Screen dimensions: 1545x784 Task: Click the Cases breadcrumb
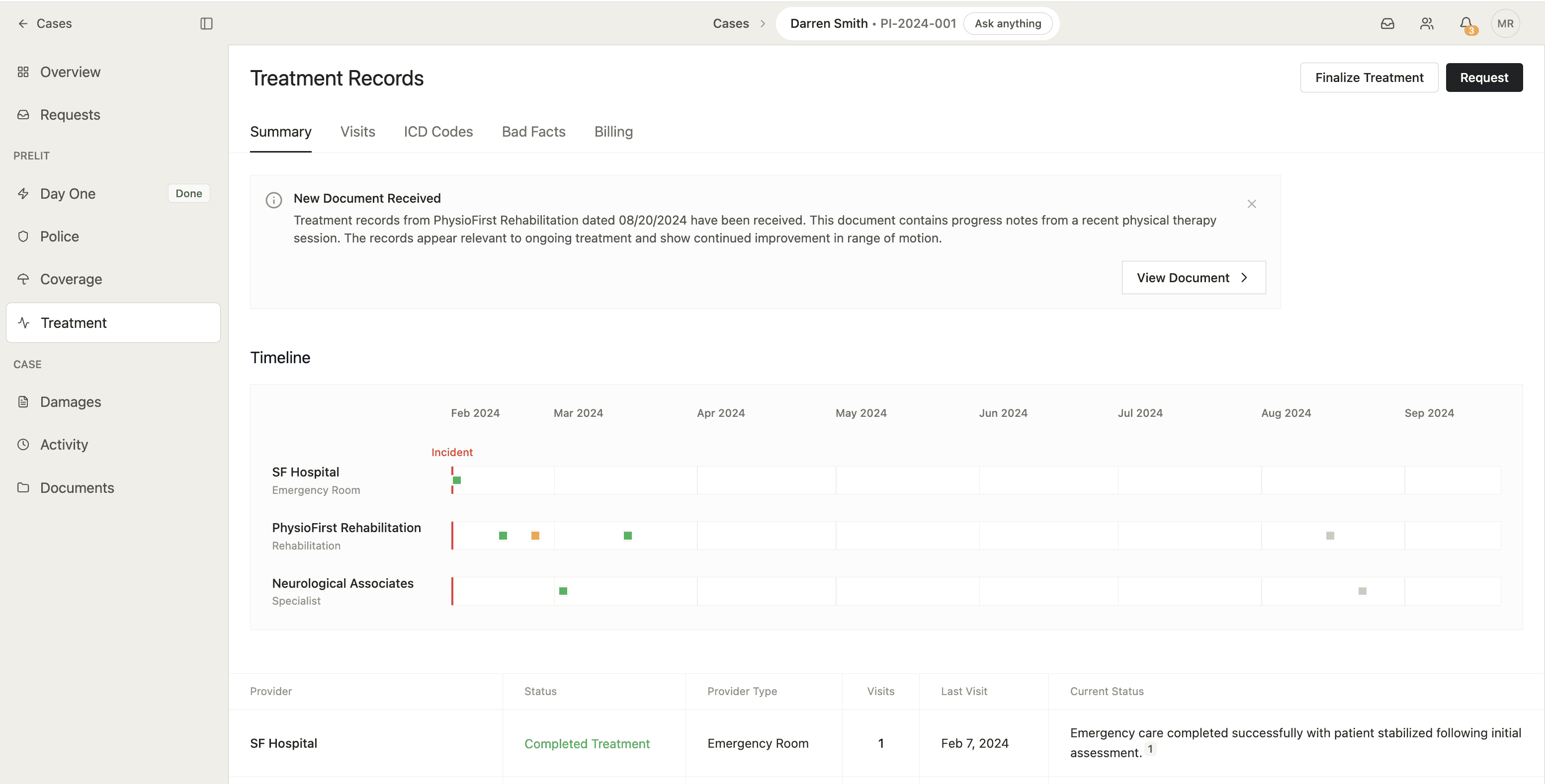click(x=731, y=23)
